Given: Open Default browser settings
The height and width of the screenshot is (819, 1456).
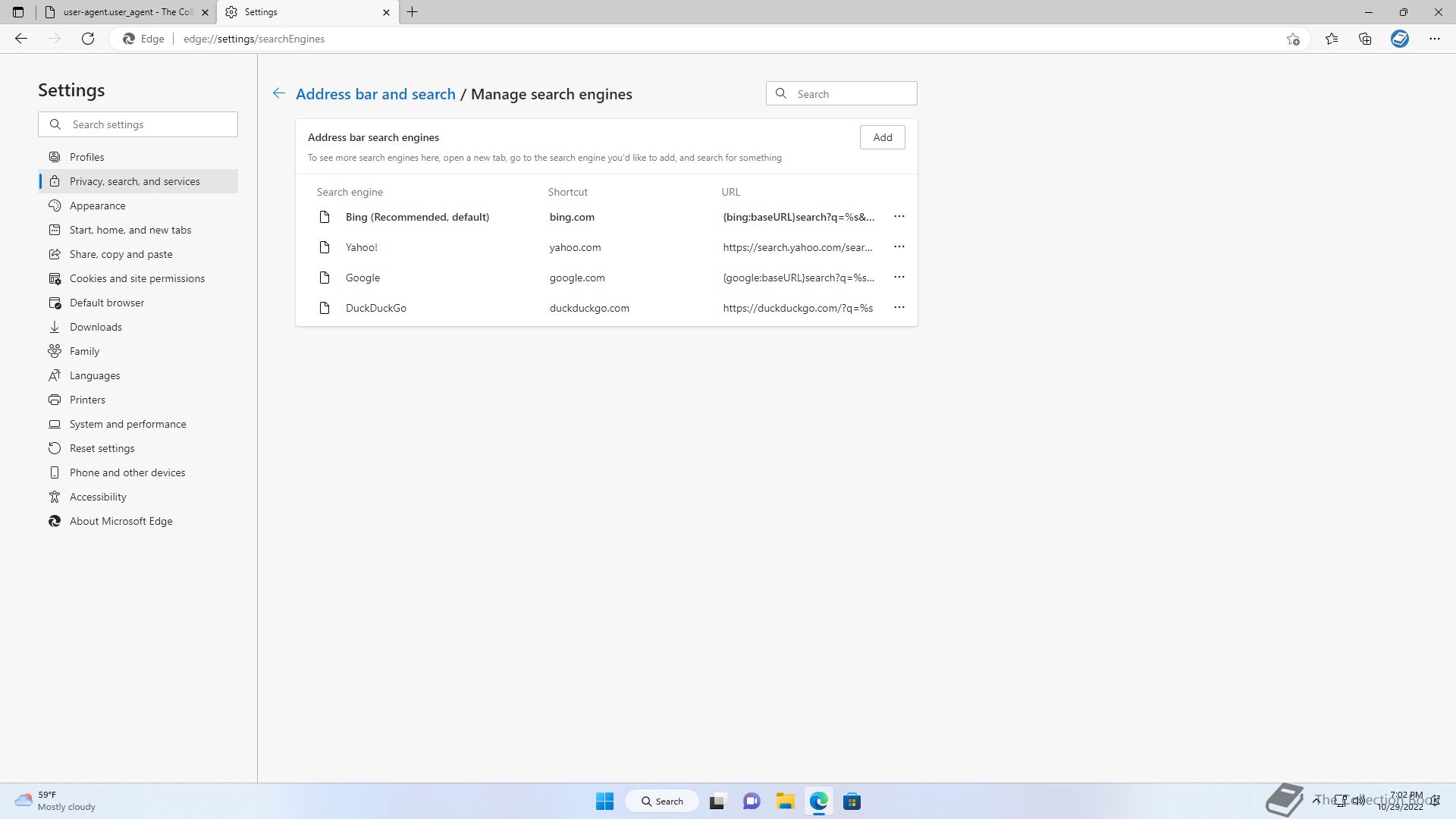Looking at the screenshot, I should click(x=138, y=303).
